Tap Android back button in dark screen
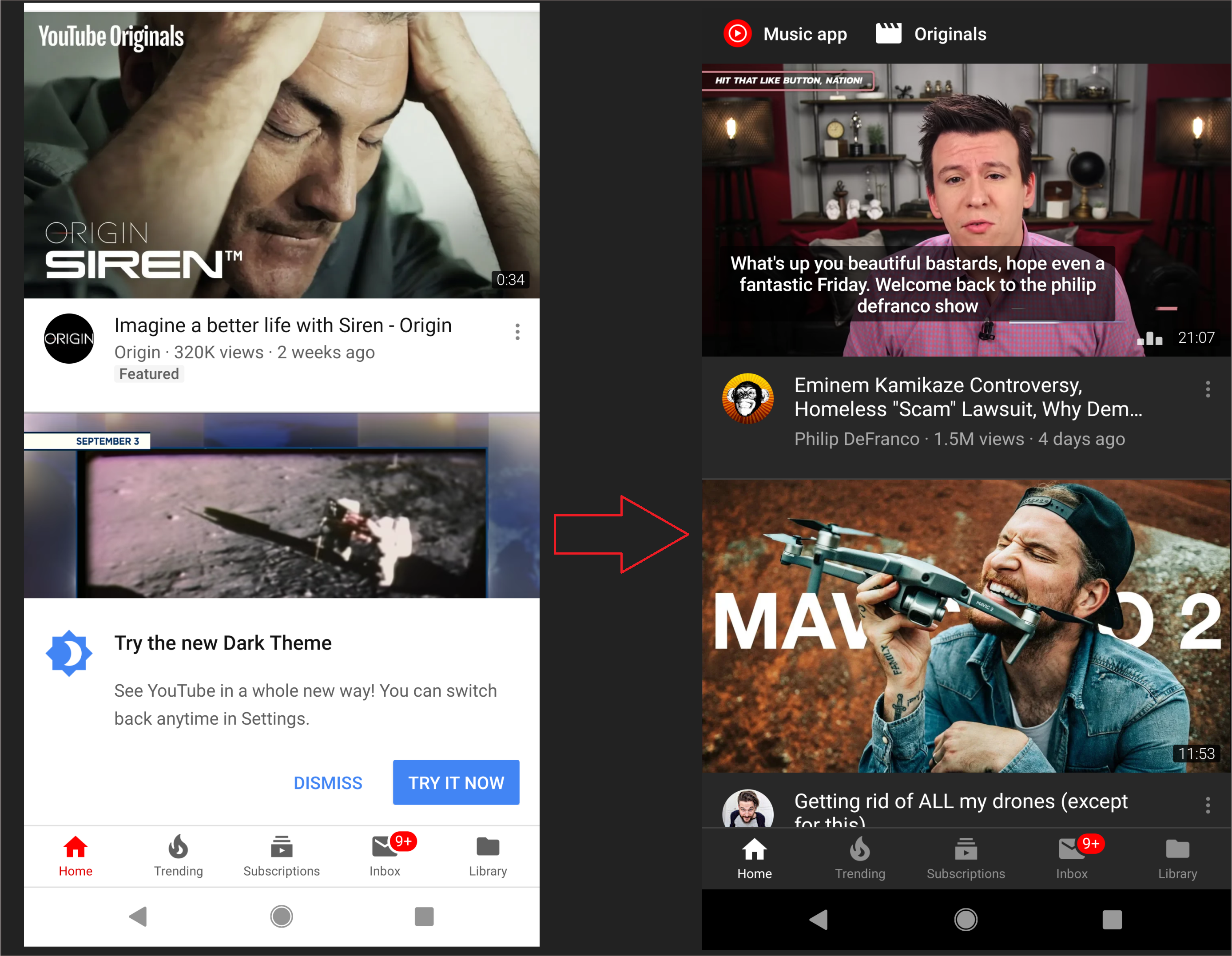1232x956 pixels. 819,920
